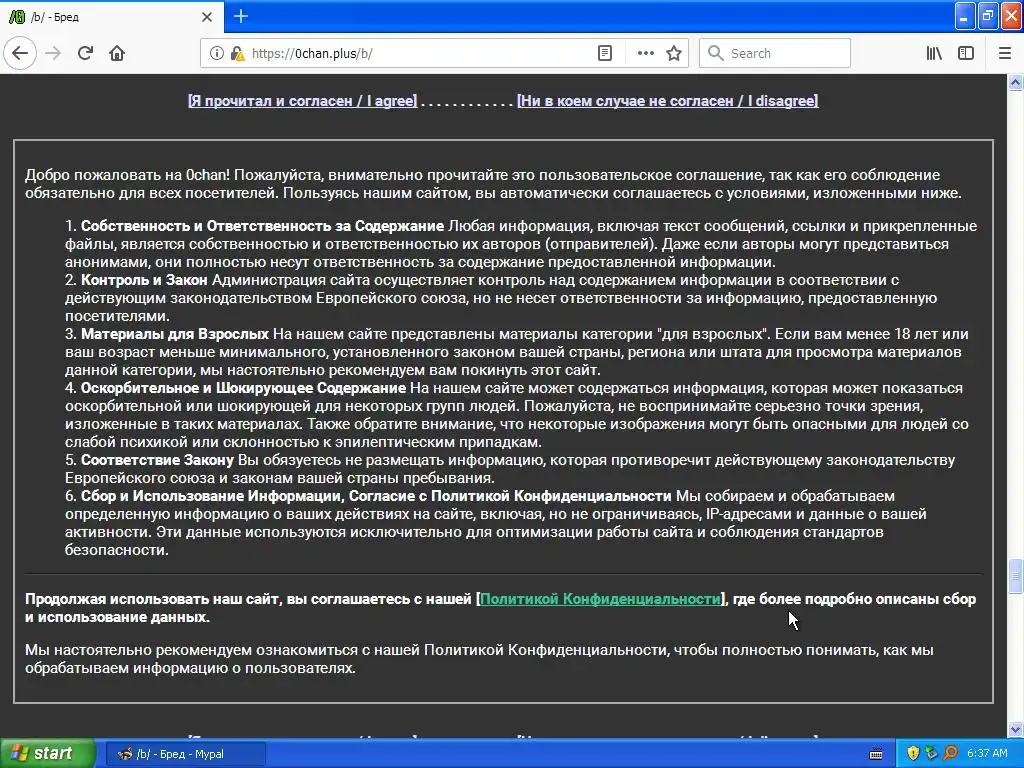1024x768 pixels.
Task: Click the magnifier tray icon
Action: point(950,754)
